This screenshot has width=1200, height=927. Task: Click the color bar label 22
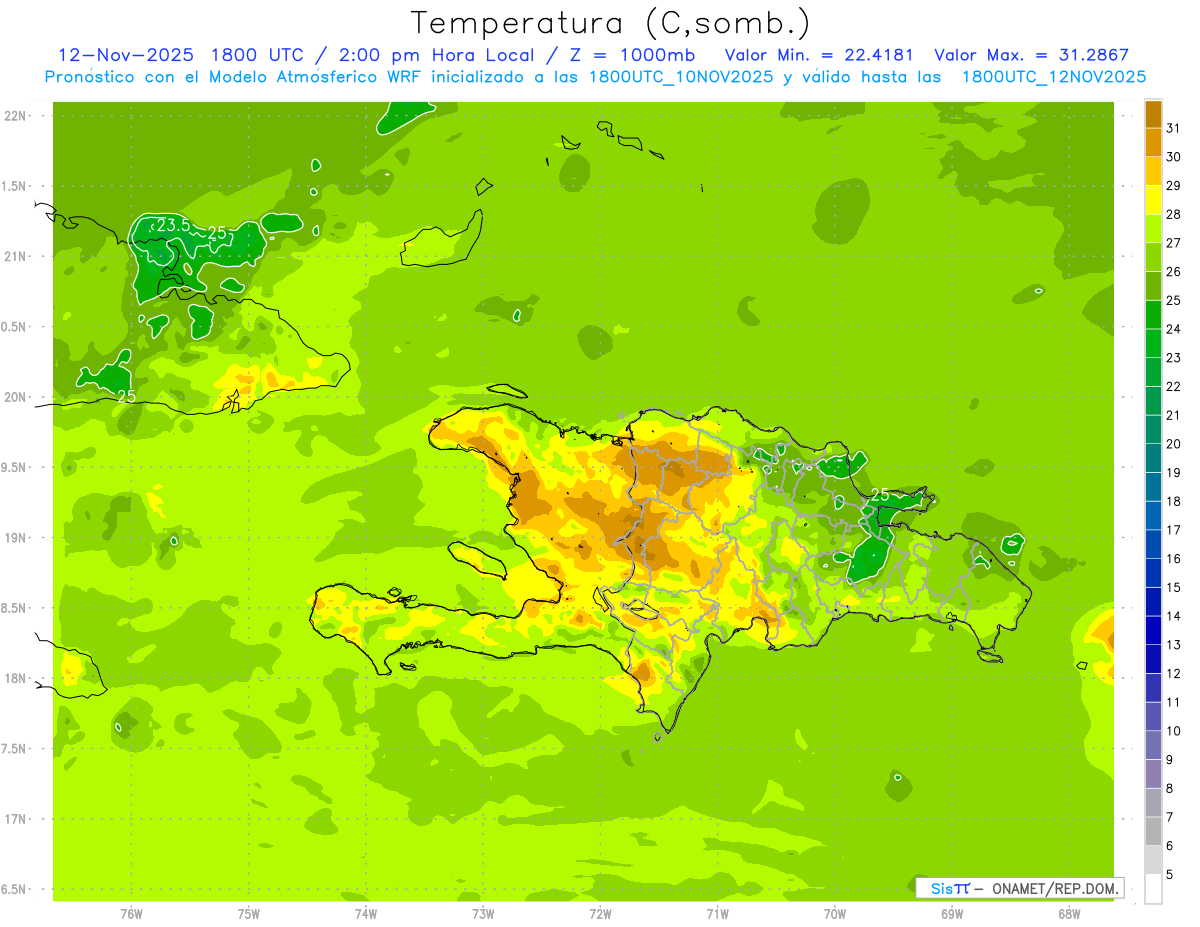1173,386
